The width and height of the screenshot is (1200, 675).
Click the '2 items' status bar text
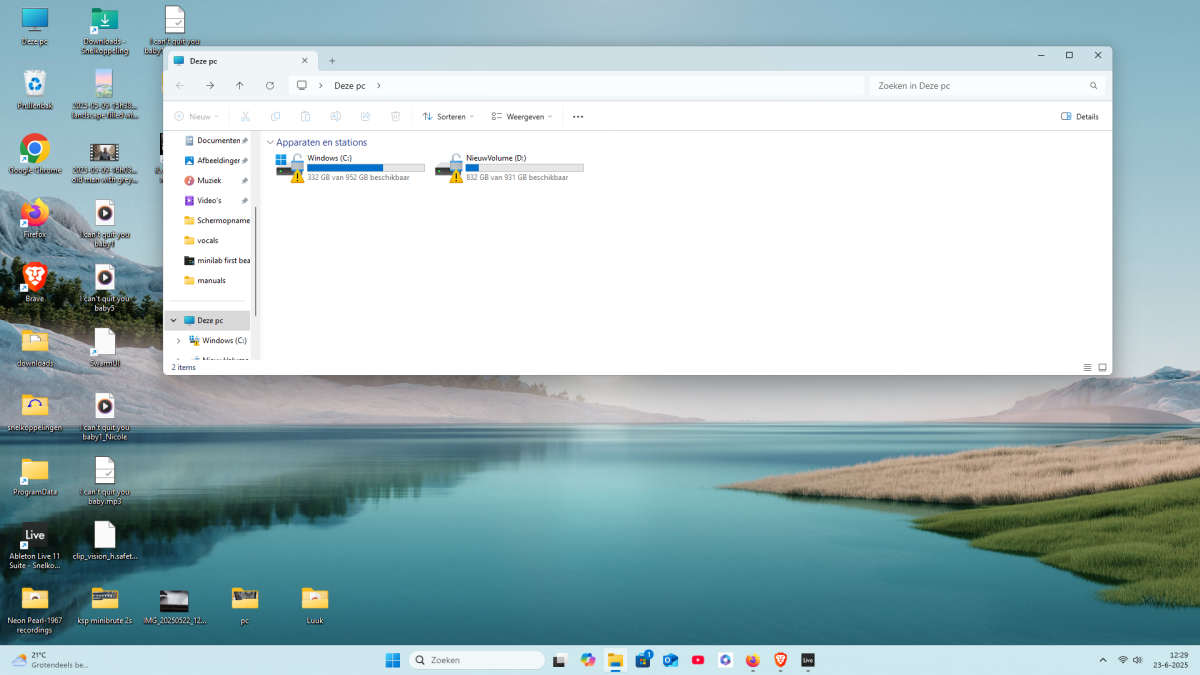pos(184,367)
